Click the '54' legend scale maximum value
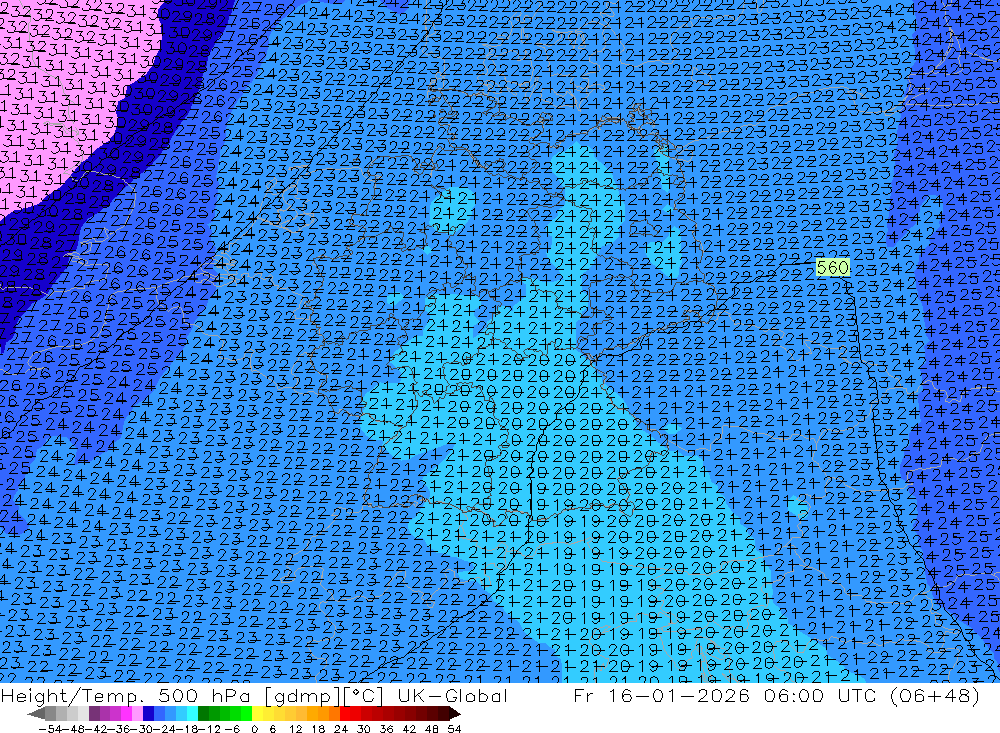Screen dimensions: 1000x733 coord(454,729)
